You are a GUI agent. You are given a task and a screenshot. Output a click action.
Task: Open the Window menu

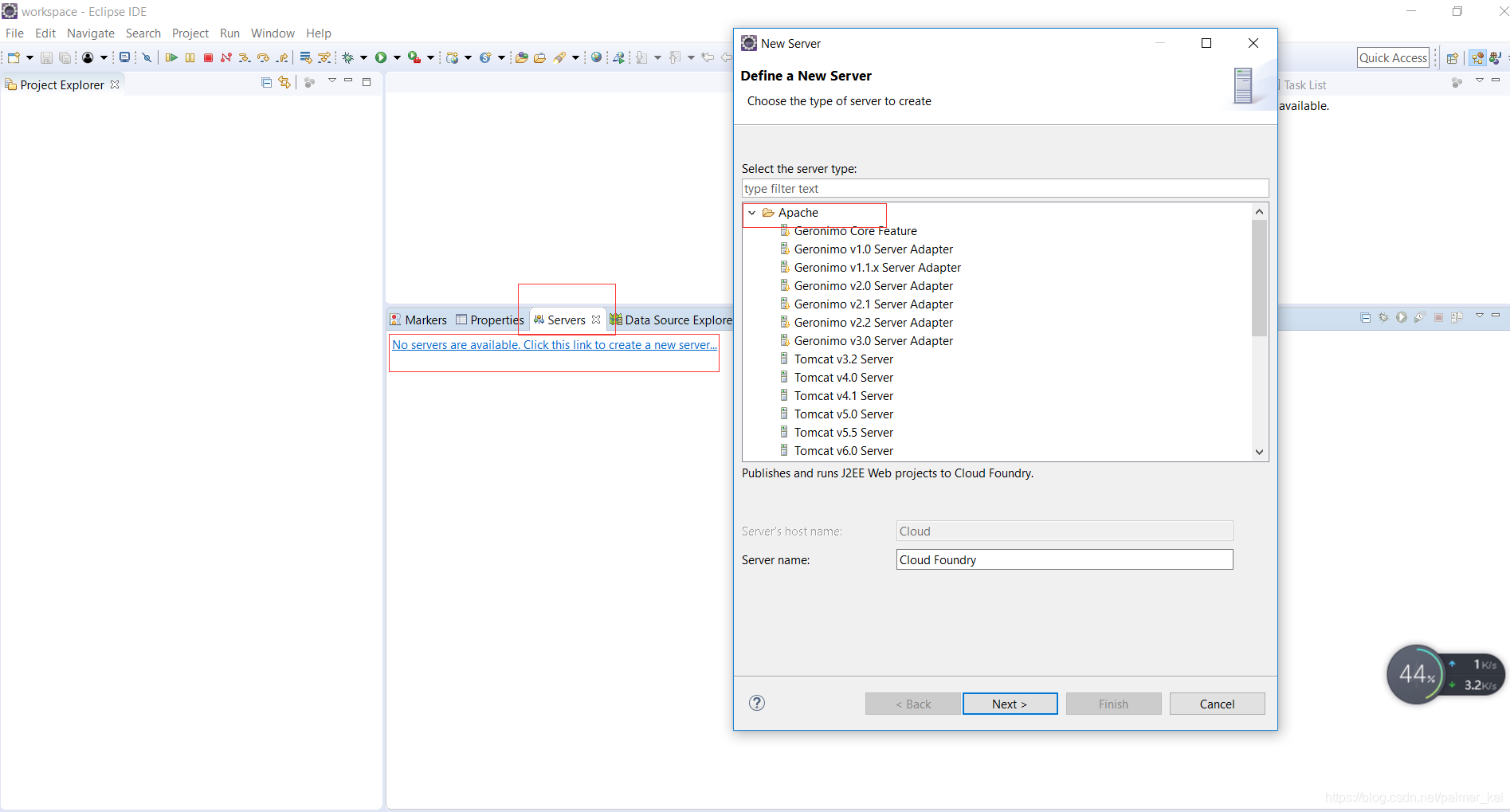[x=273, y=33]
